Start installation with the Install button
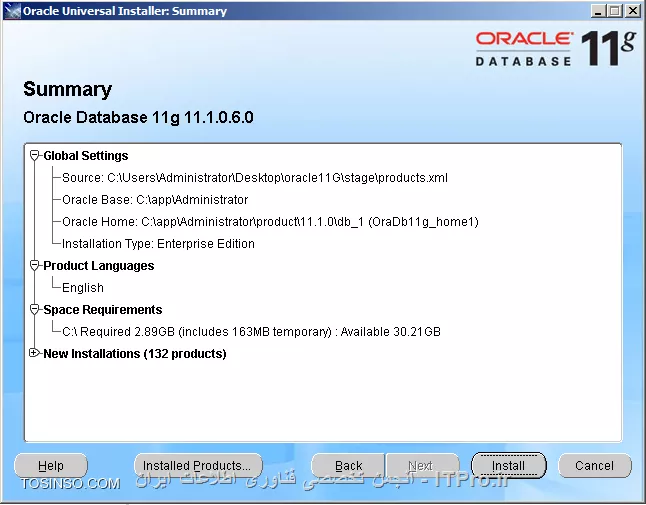Image resolution: width=646 pixels, height=505 pixels. [508, 466]
